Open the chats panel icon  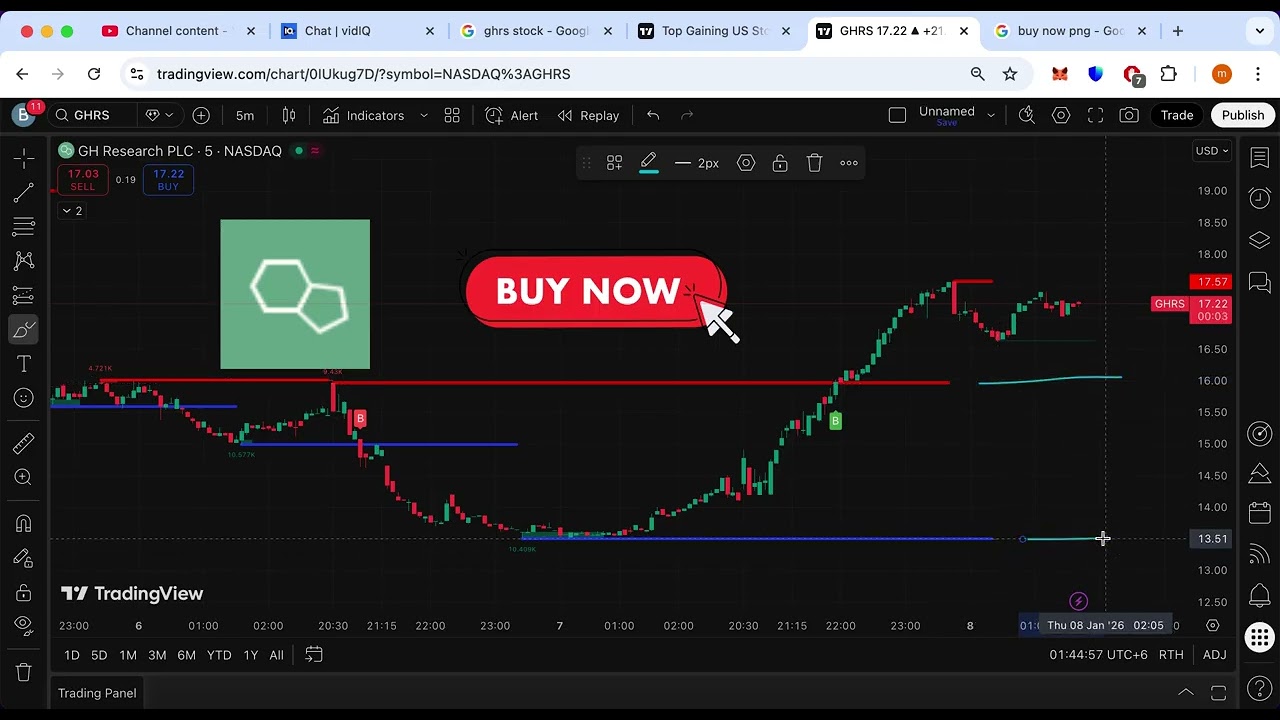pyautogui.click(x=1260, y=284)
